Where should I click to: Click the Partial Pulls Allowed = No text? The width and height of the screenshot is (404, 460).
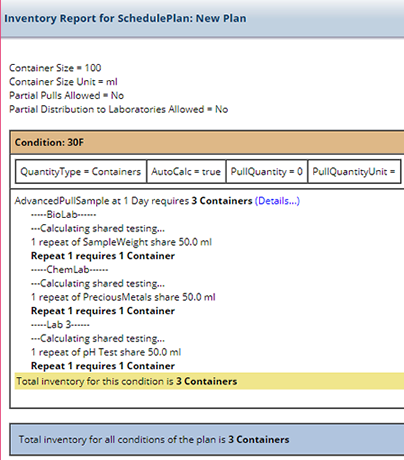click(x=67, y=96)
